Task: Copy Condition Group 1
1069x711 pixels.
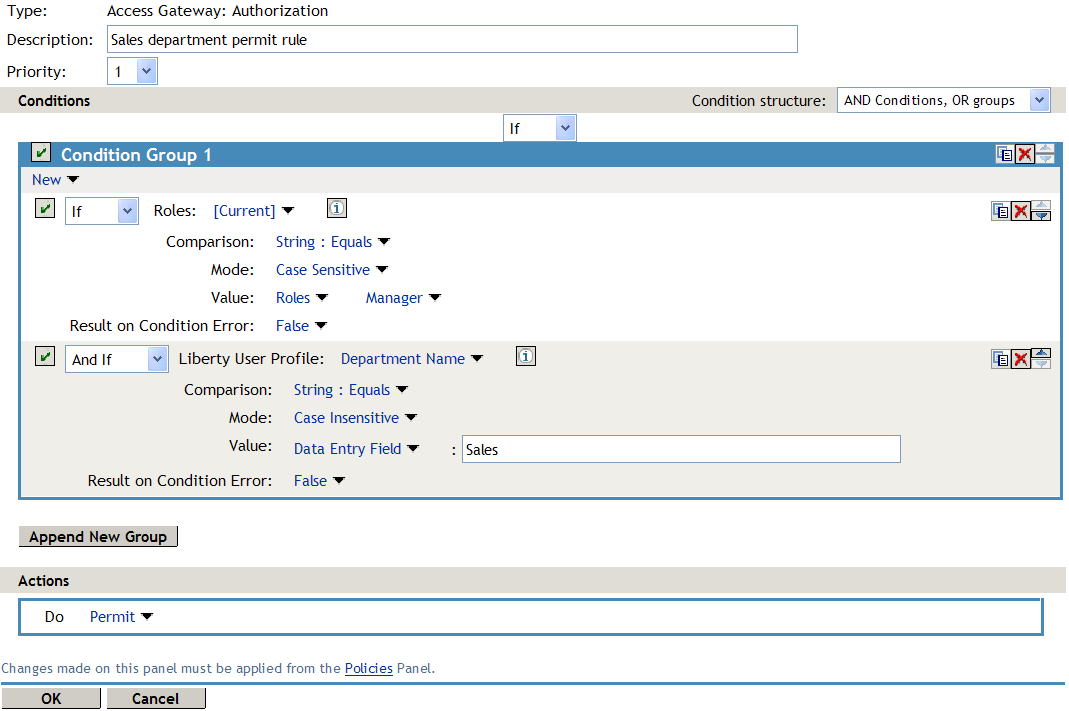Action: tap(1004, 154)
